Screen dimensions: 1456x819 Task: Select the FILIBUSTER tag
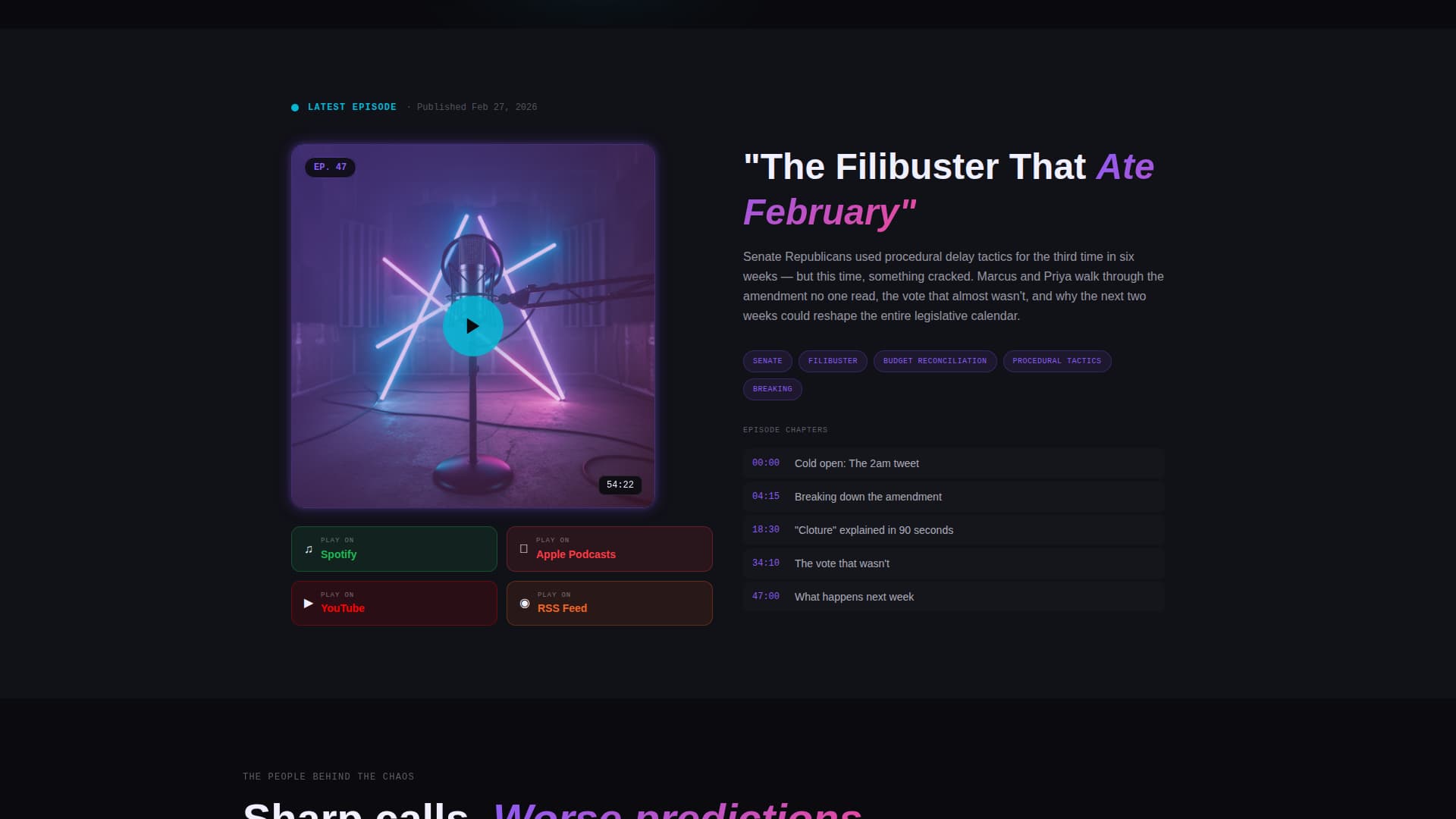pos(833,361)
